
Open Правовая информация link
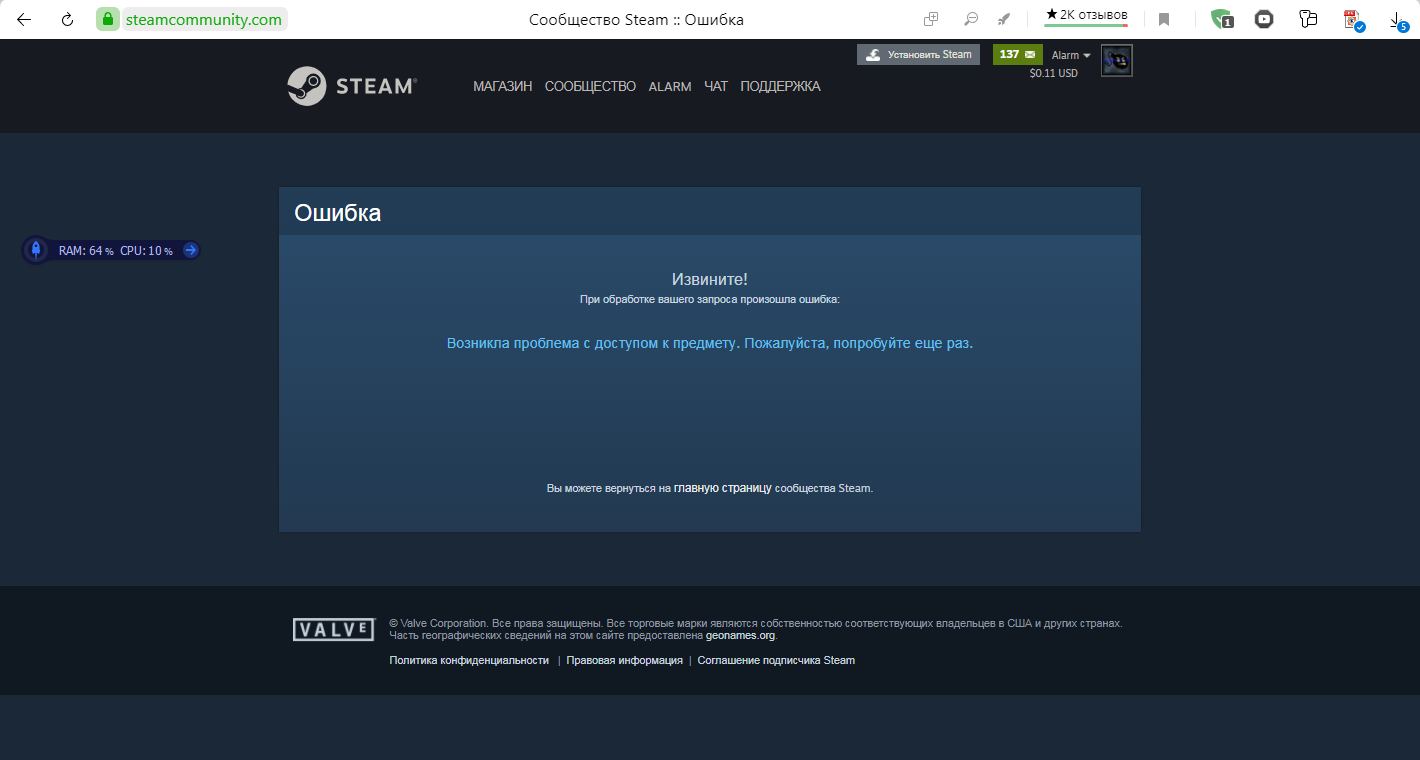(624, 660)
